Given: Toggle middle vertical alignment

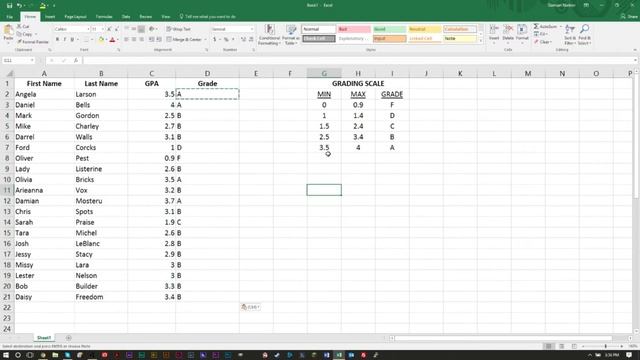Looking at the screenshot, I should point(134,29).
